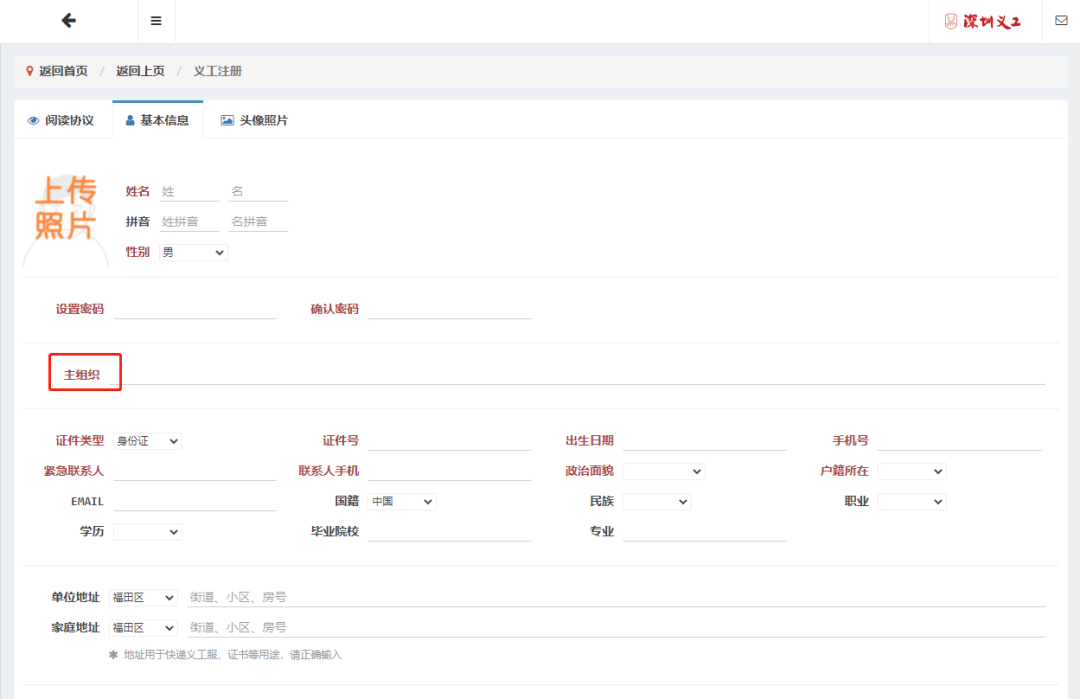The width and height of the screenshot is (1080, 699).
Task: Select the 基本信息 tab
Action: pos(157,120)
